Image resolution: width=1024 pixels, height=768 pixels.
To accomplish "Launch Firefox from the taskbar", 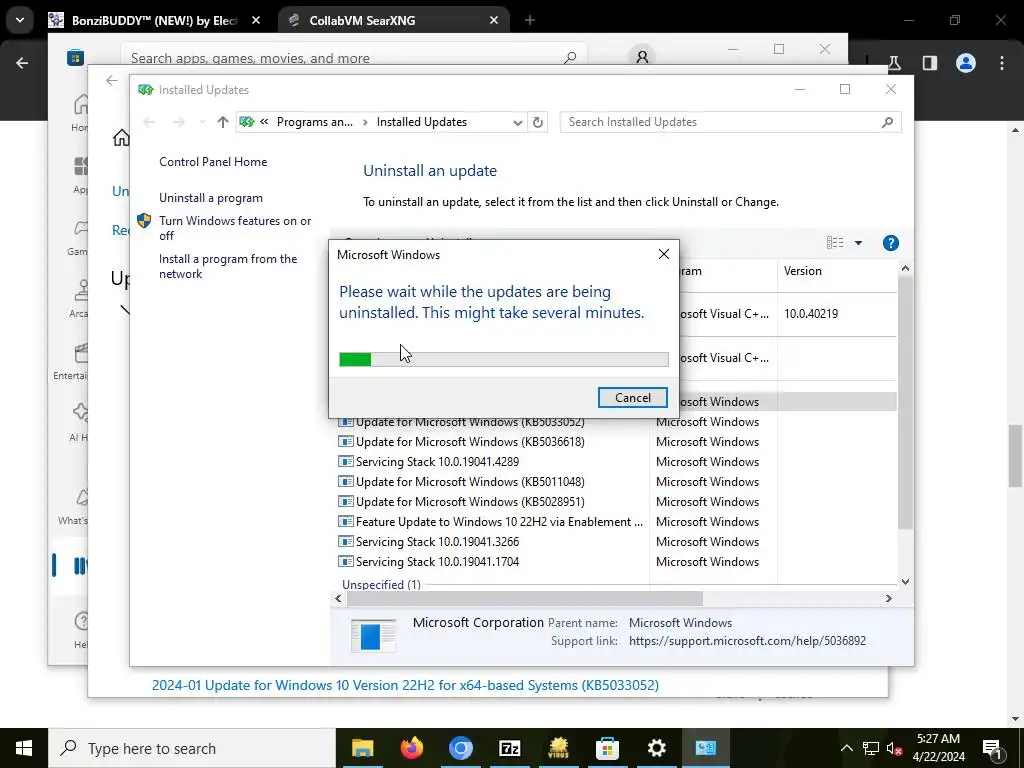I will click(411, 748).
